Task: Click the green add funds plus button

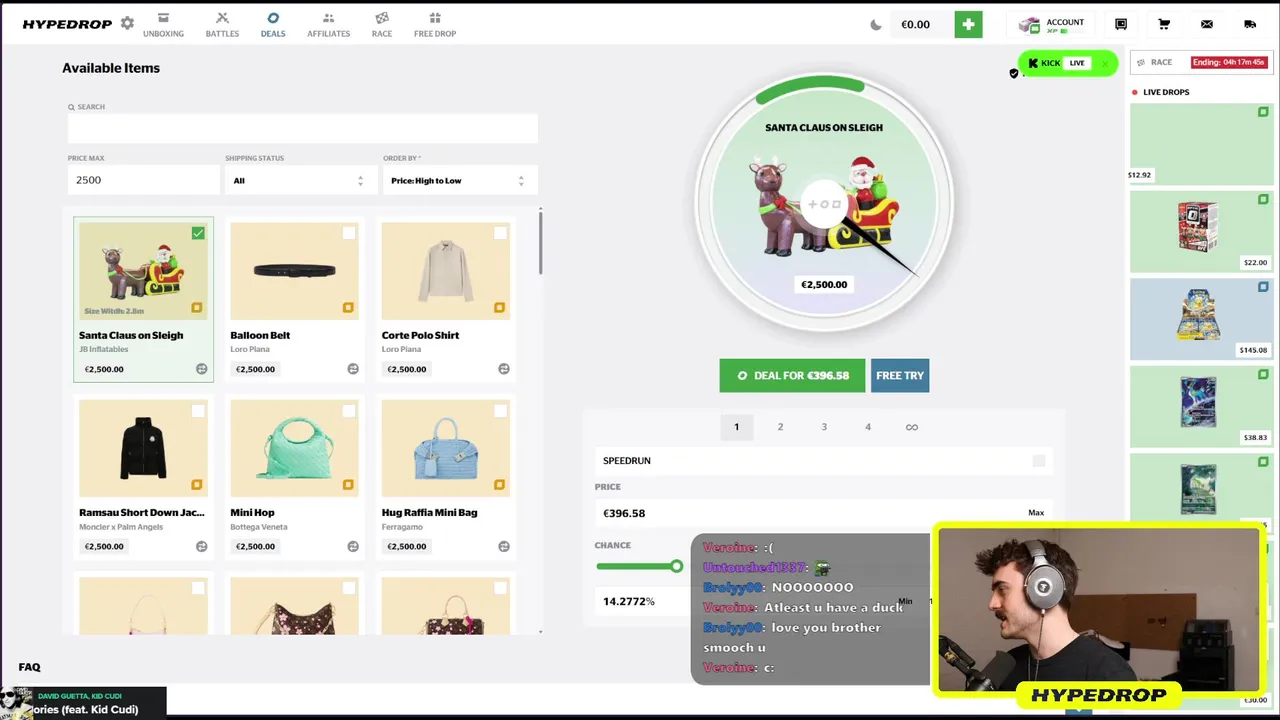Action: pyautogui.click(x=968, y=25)
